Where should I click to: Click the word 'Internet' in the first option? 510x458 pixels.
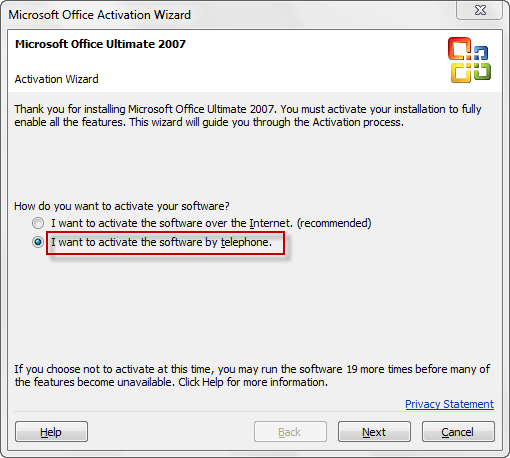pos(271,223)
